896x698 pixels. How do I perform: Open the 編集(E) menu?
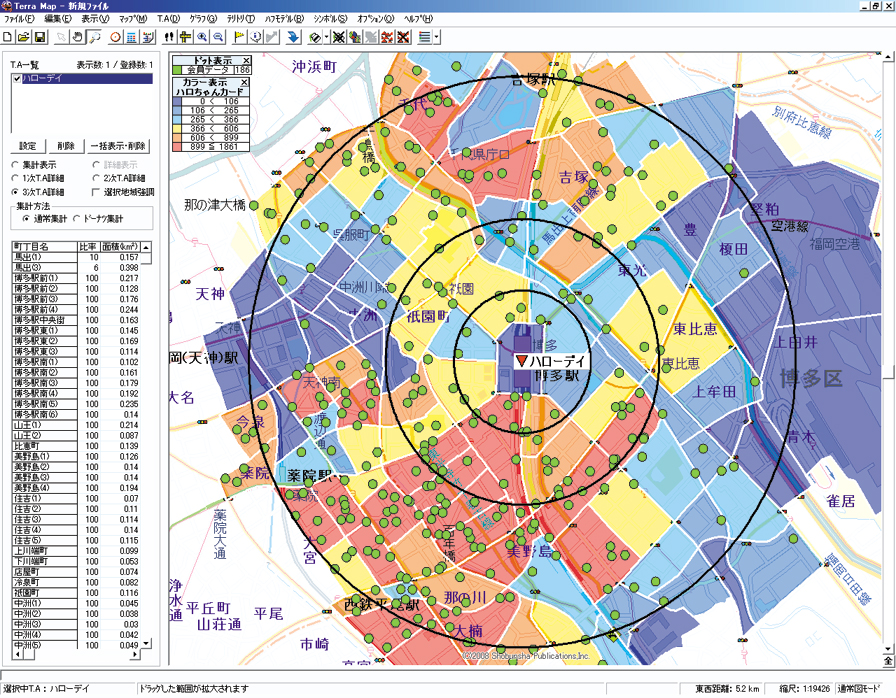coord(58,19)
